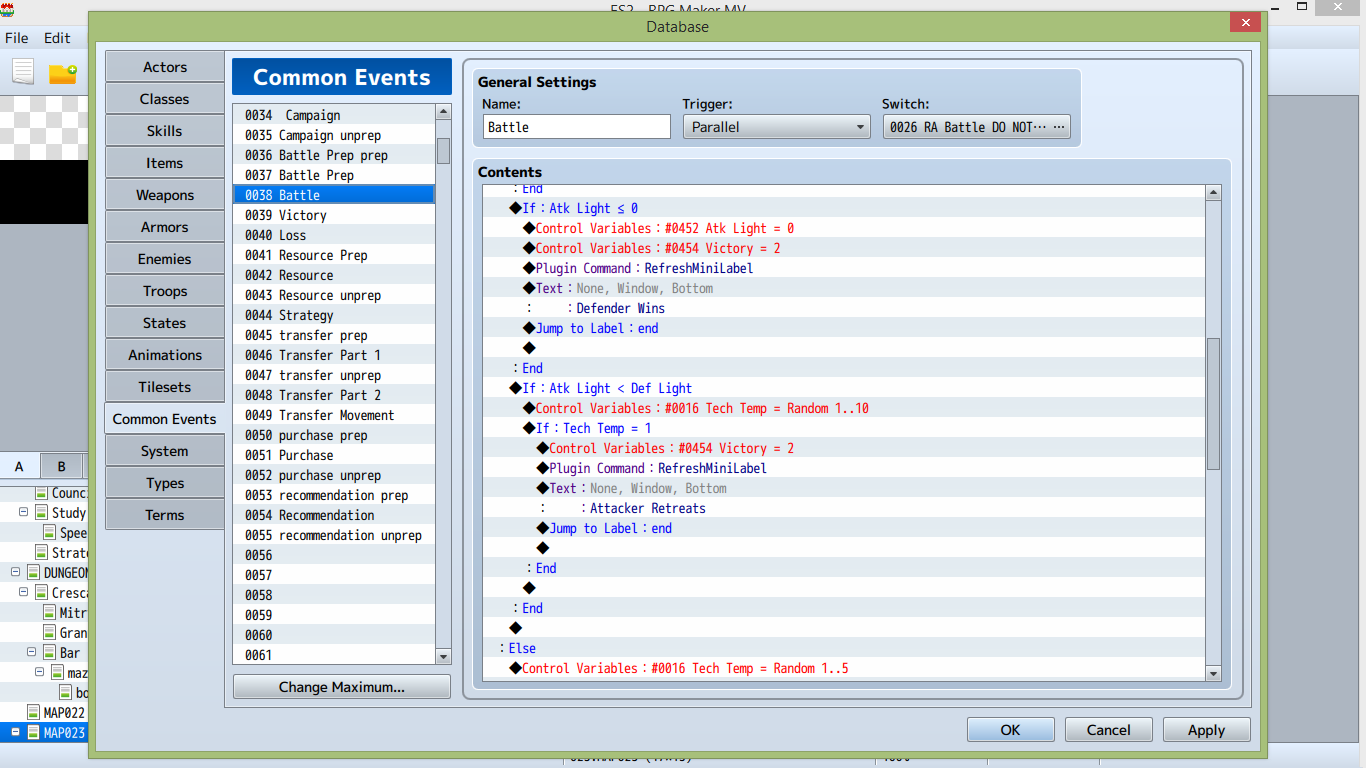
Task: Select common event 0039 Victory
Action: pyautogui.click(x=334, y=215)
